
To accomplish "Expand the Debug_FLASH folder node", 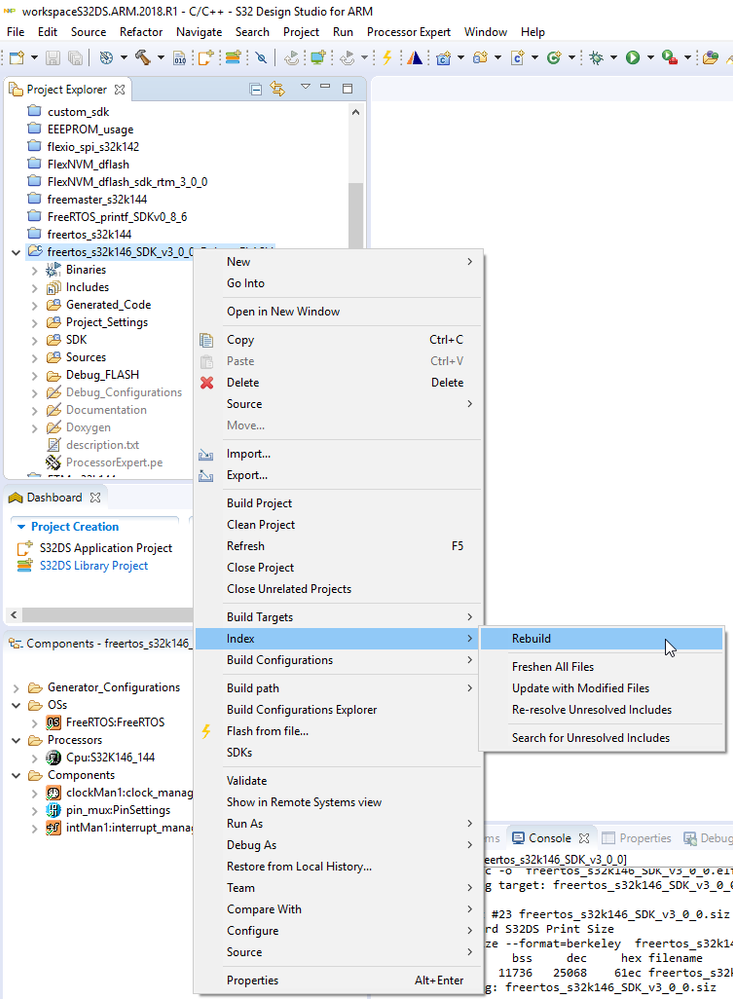I will tap(34, 375).
